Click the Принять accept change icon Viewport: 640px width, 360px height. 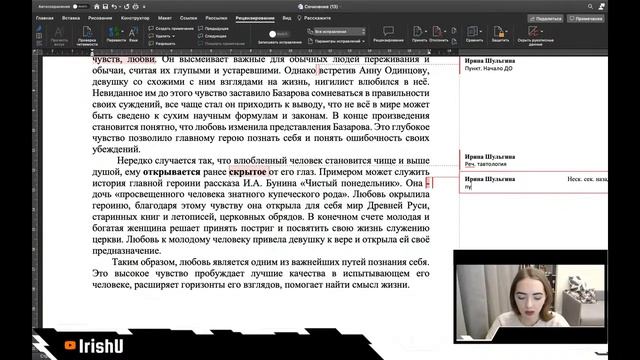pyautogui.click(x=417, y=32)
